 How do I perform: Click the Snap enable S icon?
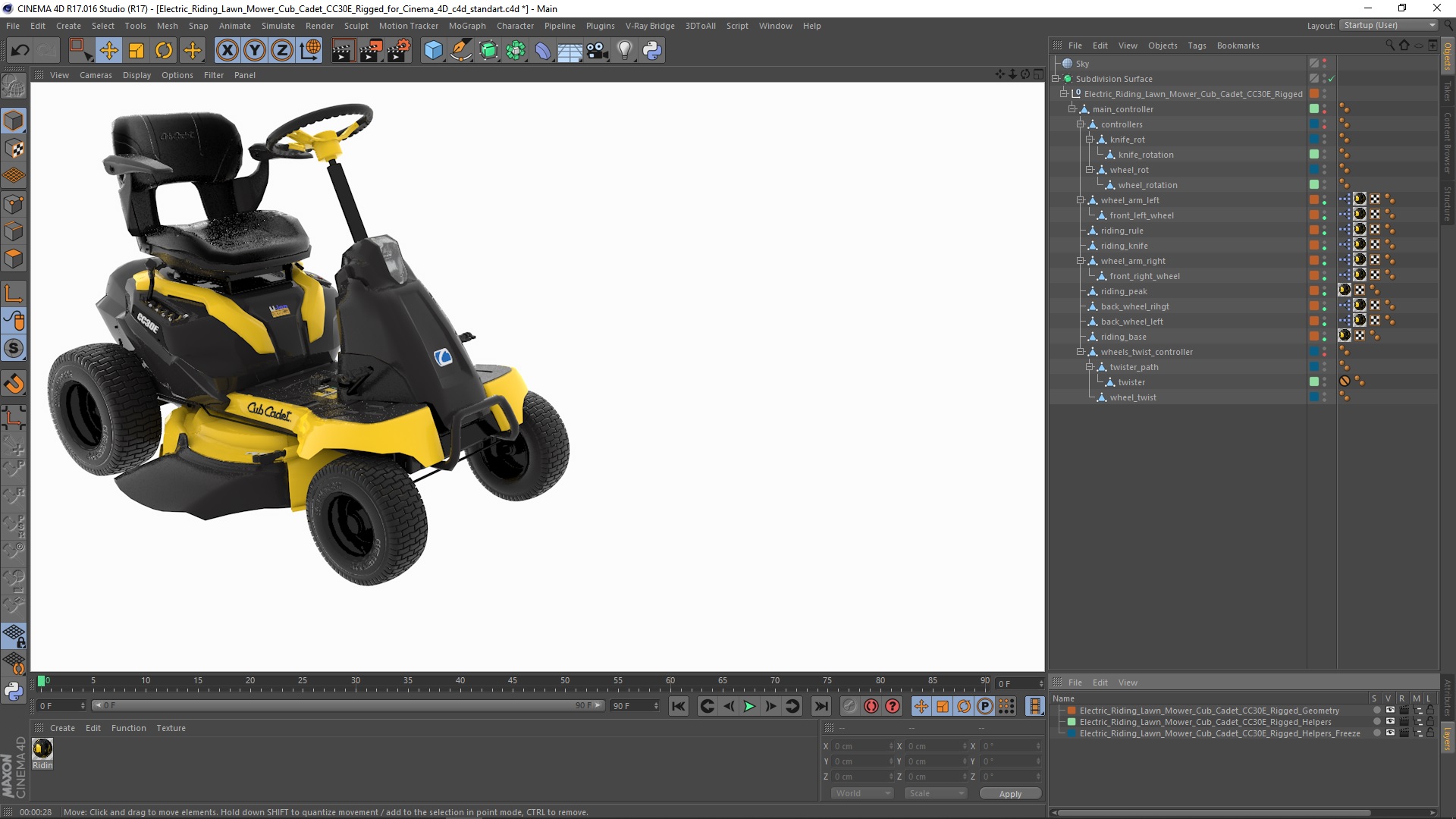14,349
